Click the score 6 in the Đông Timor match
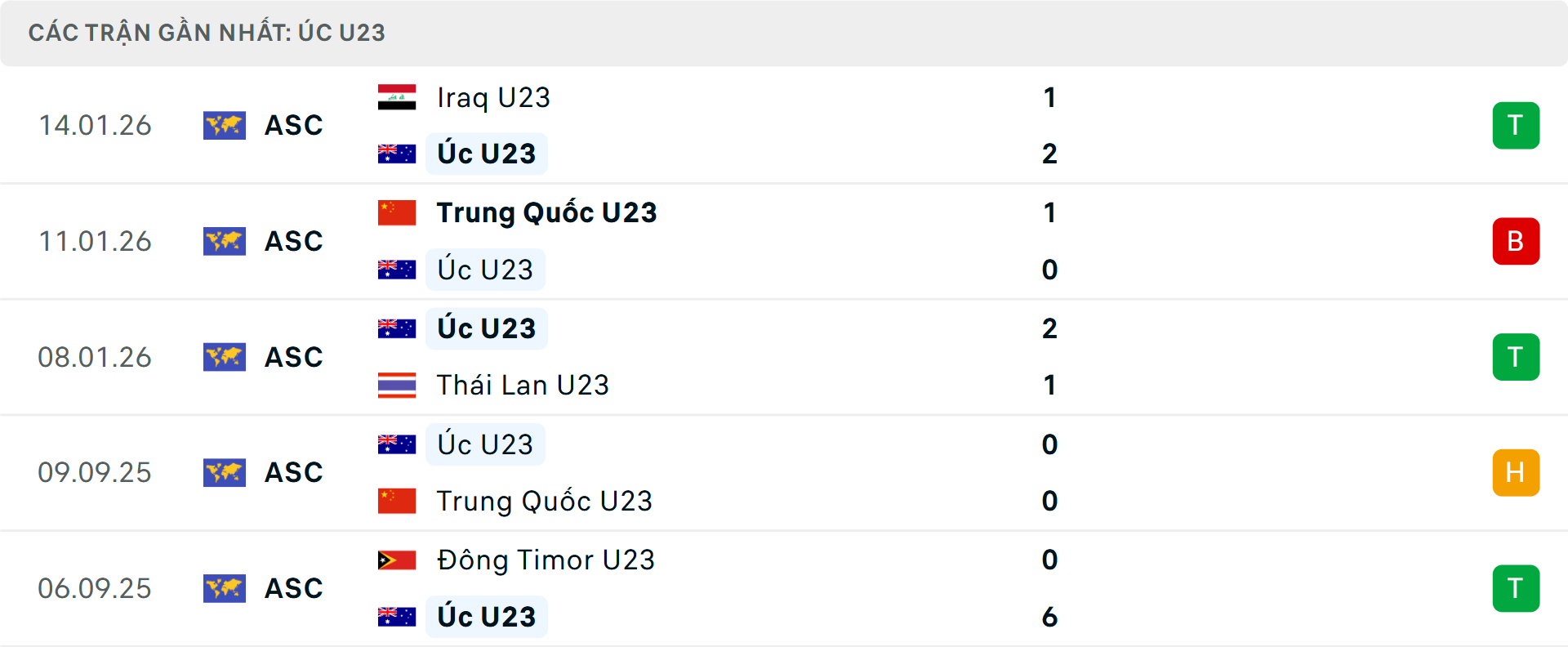The width and height of the screenshot is (1568, 647). (1050, 617)
